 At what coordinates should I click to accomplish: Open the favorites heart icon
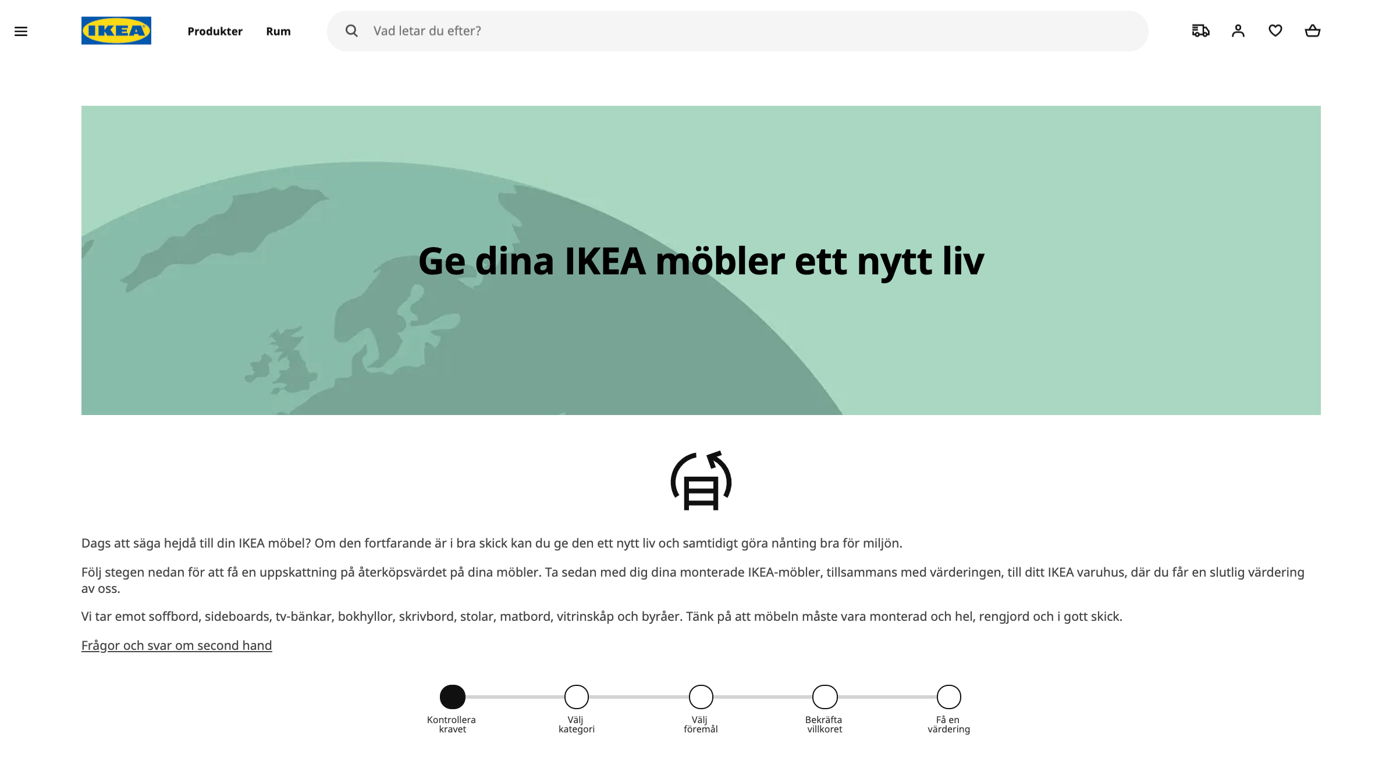(1275, 31)
